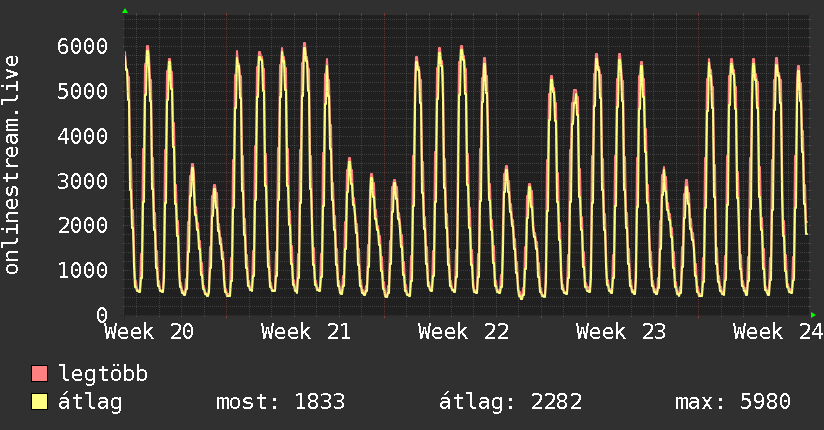Select the átlag legend label next to yellow swatch

point(90,403)
